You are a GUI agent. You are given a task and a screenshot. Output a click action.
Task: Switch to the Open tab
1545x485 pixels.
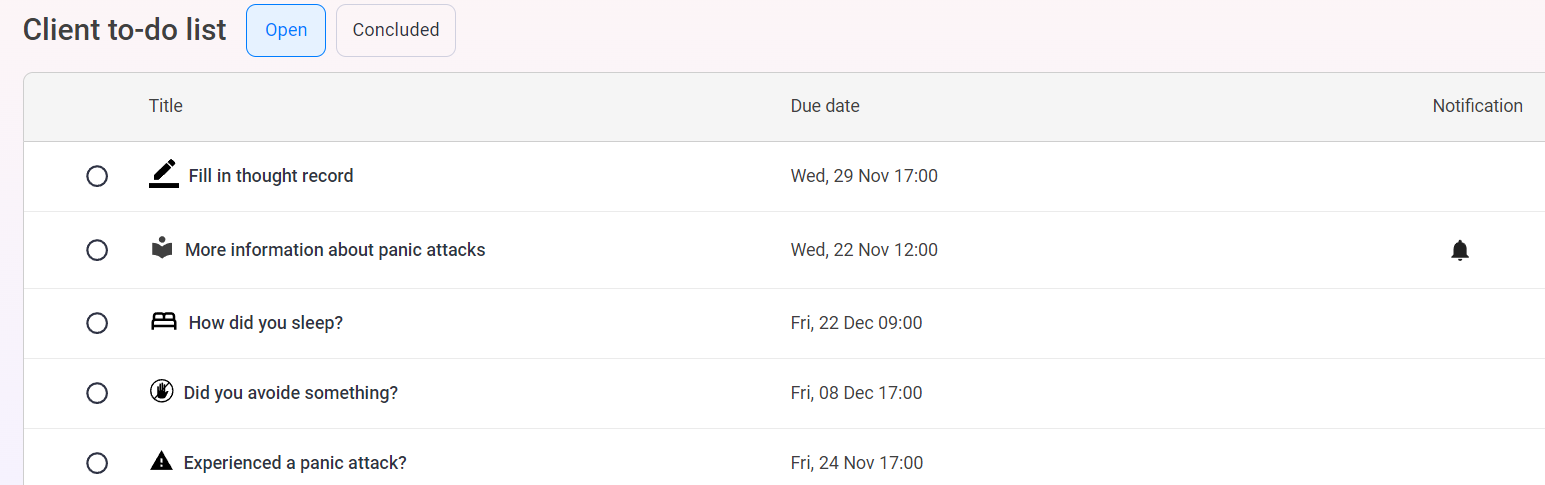286,30
